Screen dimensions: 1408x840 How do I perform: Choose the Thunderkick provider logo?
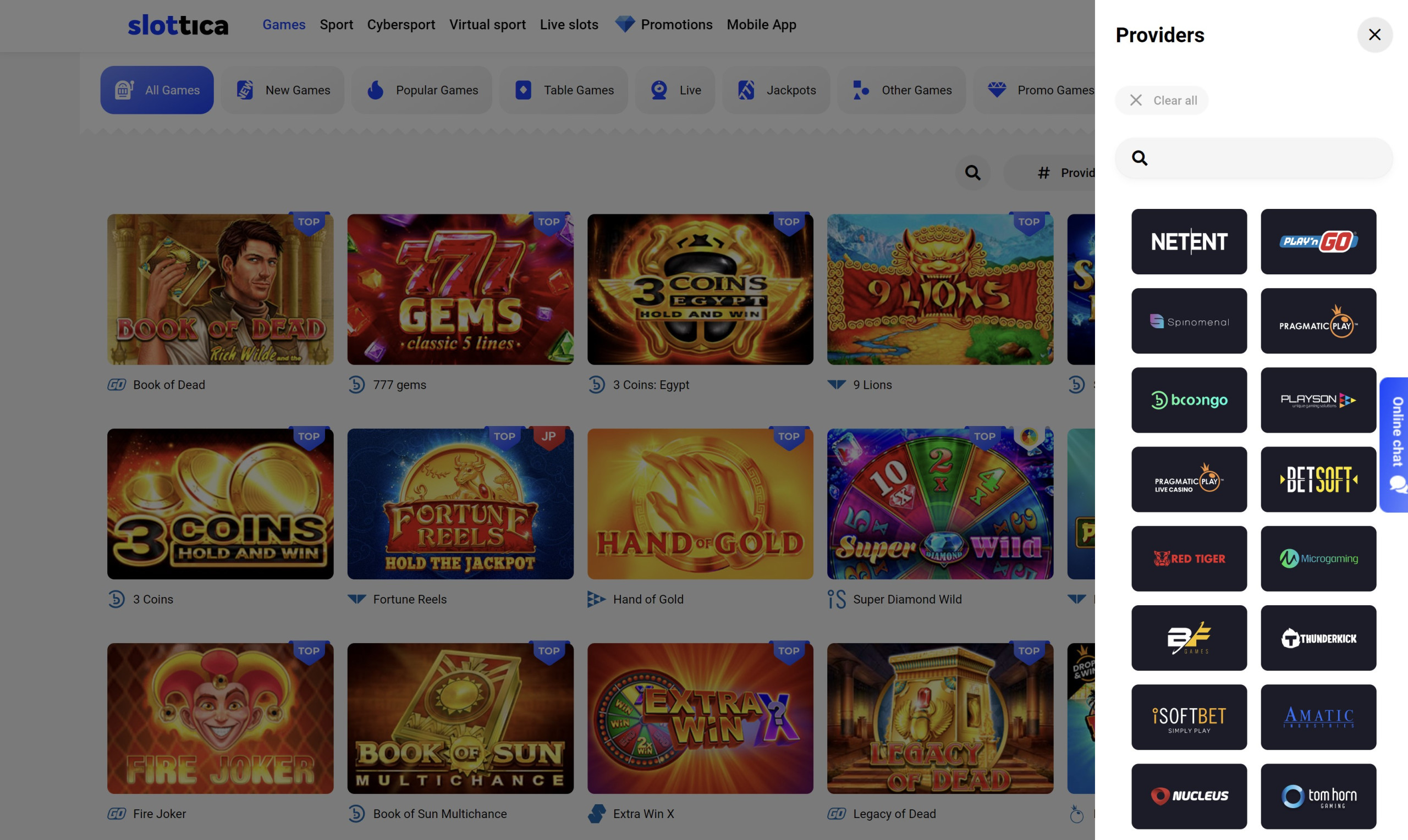click(1318, 638)
